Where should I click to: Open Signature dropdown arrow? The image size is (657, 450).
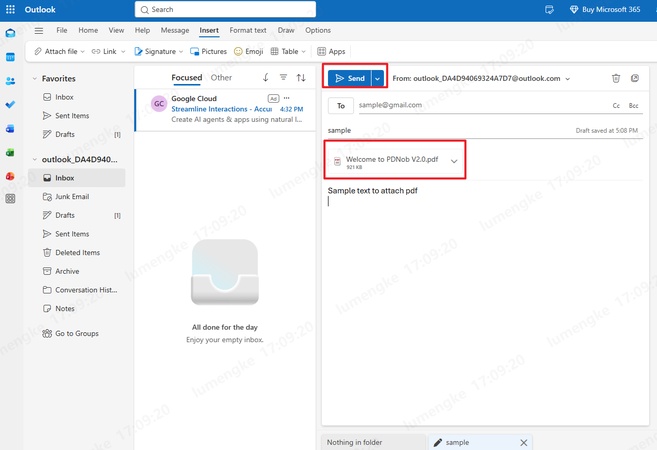pyautogui.click(x=181, y=52)
